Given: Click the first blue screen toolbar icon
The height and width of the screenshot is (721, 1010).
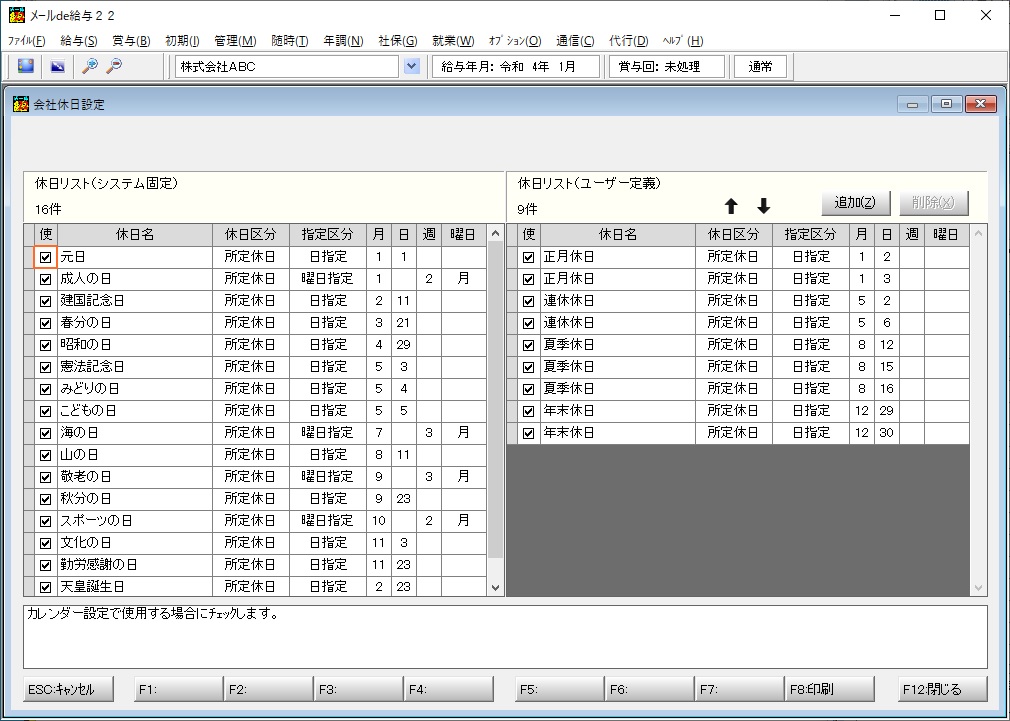Looking at the screenshot, I should click(x=26, y=66).
